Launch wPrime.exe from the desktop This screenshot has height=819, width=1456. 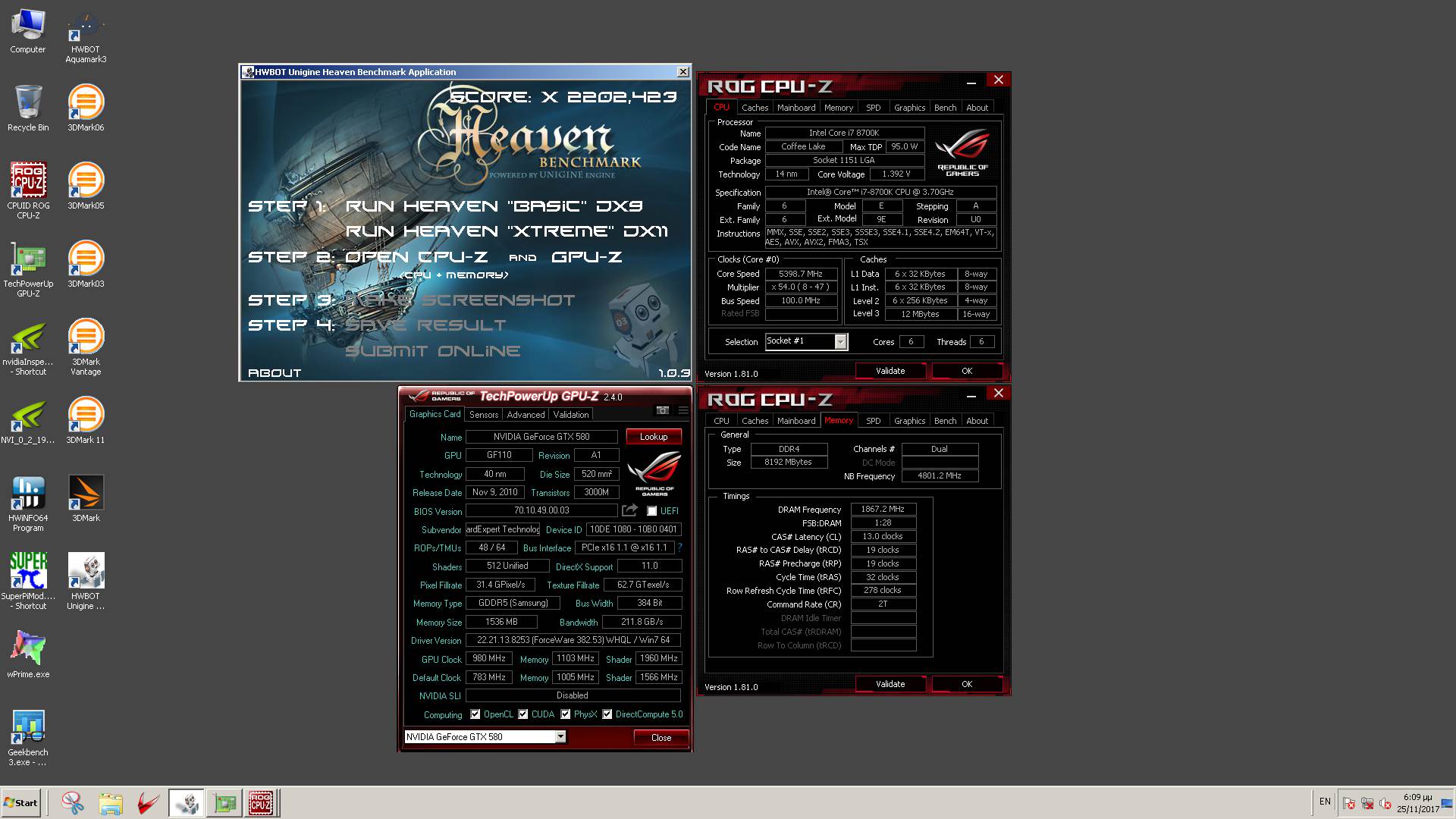(28, 654)
